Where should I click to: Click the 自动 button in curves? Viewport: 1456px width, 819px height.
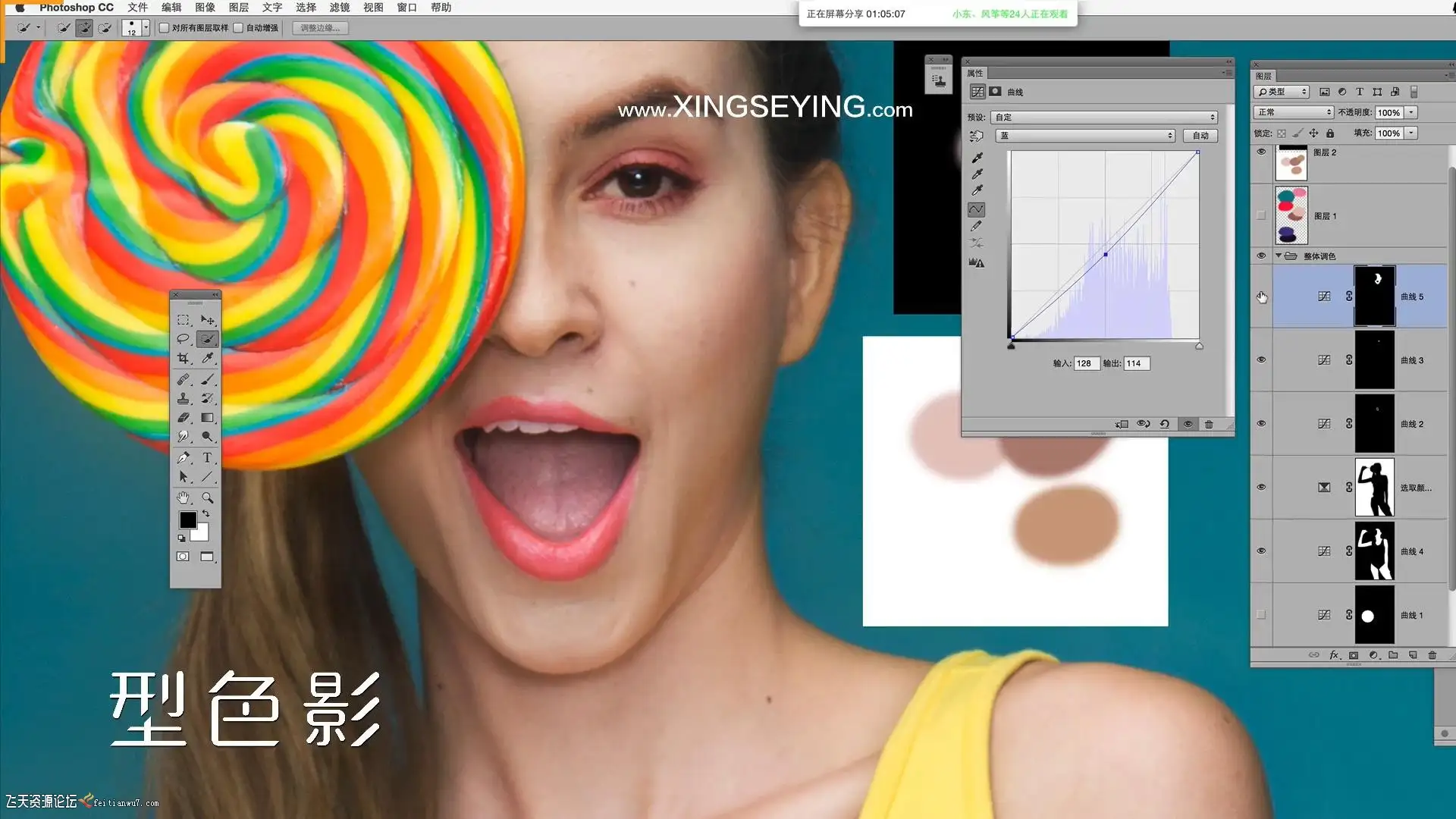click(x=1200, y=136)
